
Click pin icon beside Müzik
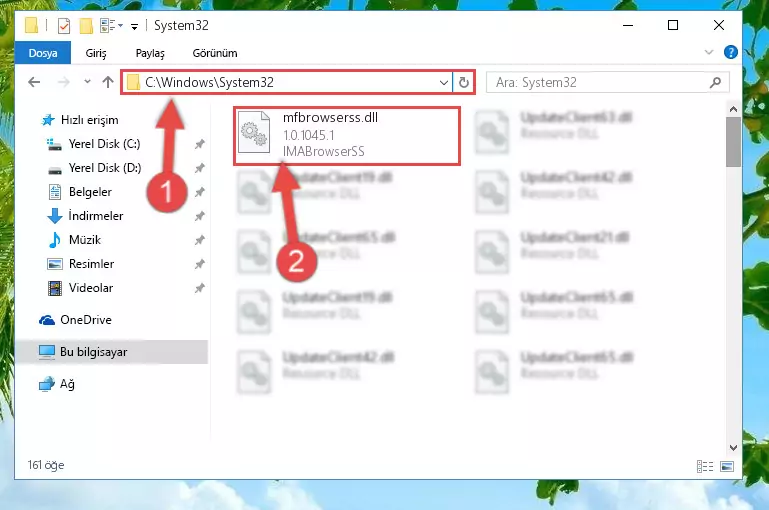[x=200, y=240]
